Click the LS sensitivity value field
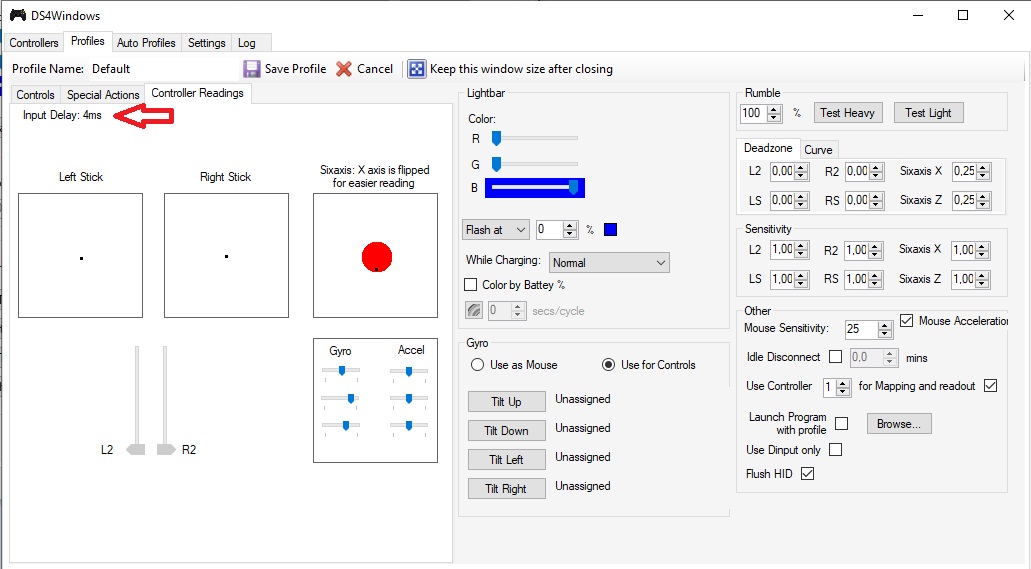The height and width of the screenshot is (569, 1031). pyautogui.click(x=782, y=279)
